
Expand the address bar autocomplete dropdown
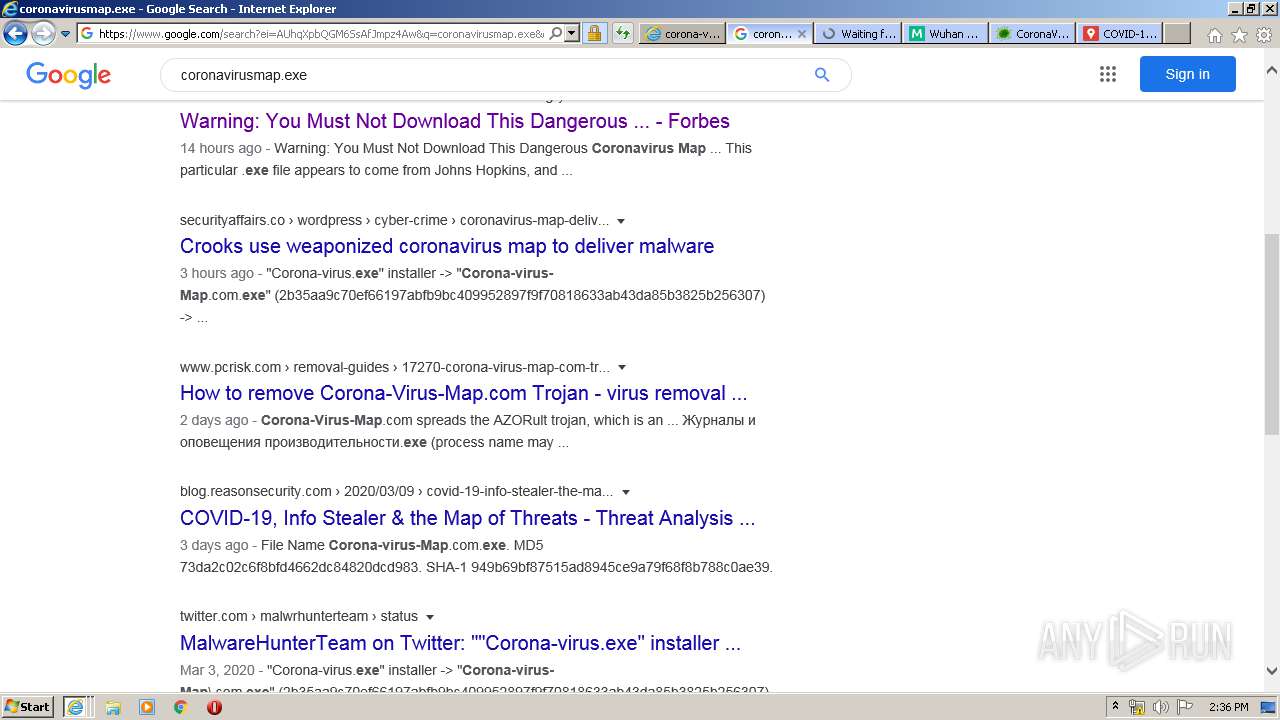[x=572, y=33]
